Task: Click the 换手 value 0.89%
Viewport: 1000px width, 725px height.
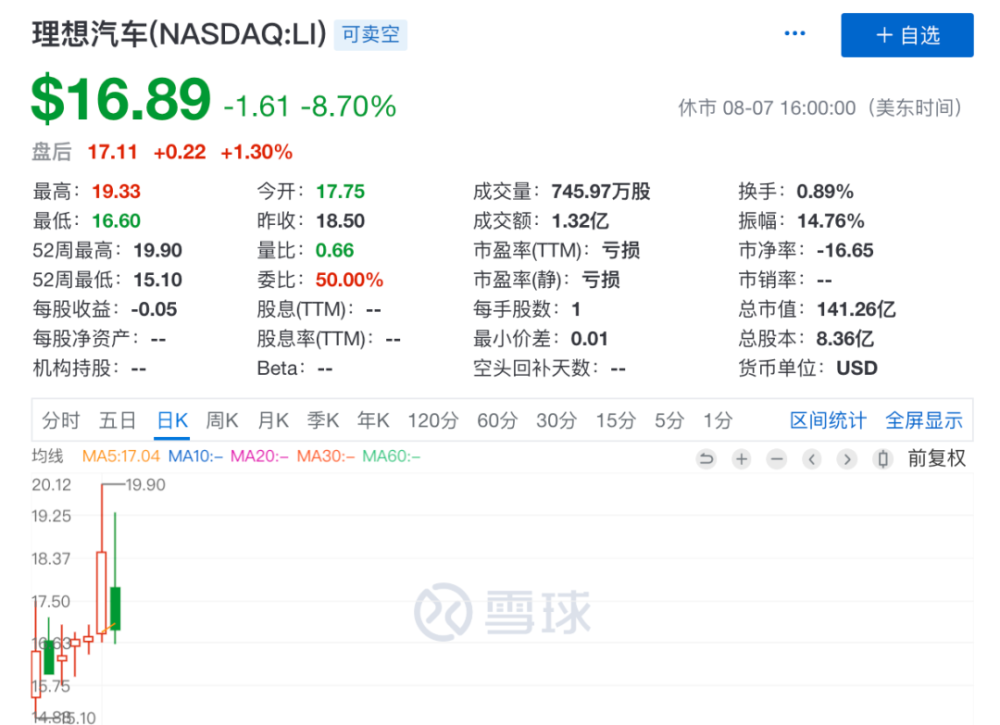Action: coord(825,191)
